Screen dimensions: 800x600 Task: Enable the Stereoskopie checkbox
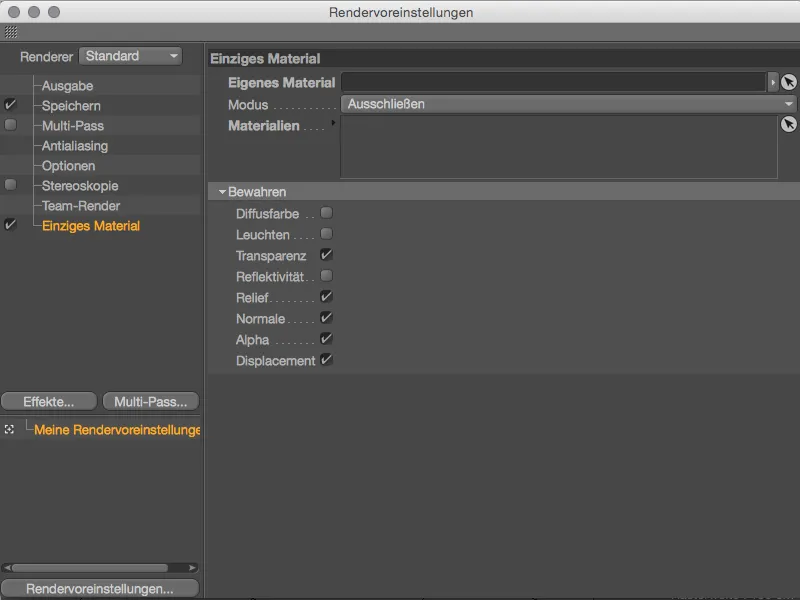pyautogui.click(x=10, y=185)
